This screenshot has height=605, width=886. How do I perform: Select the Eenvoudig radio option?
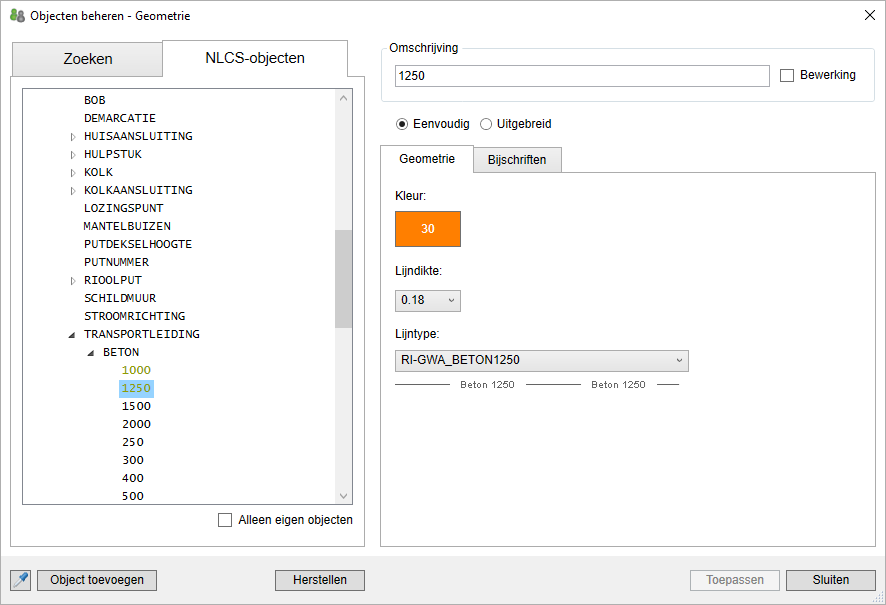coord(402,124)
